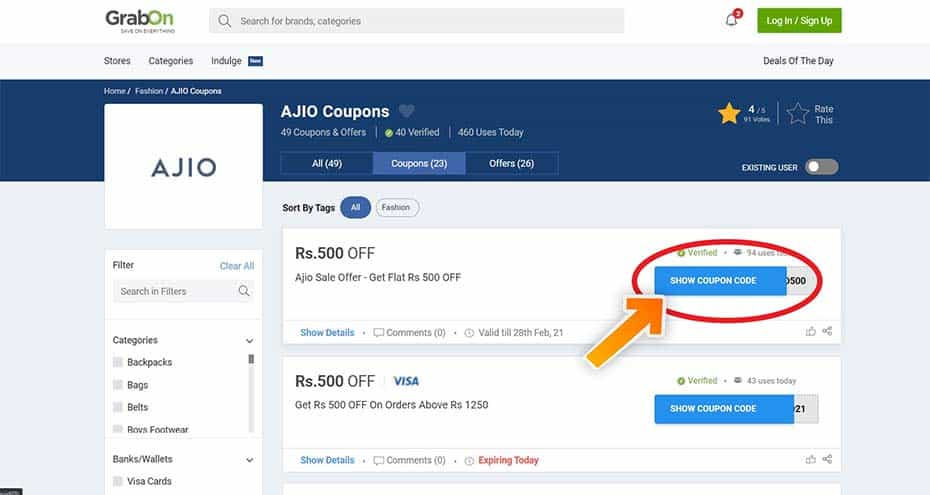
Task: Switch to the Coupons (23) tab
Action: [x=419, y=163]
